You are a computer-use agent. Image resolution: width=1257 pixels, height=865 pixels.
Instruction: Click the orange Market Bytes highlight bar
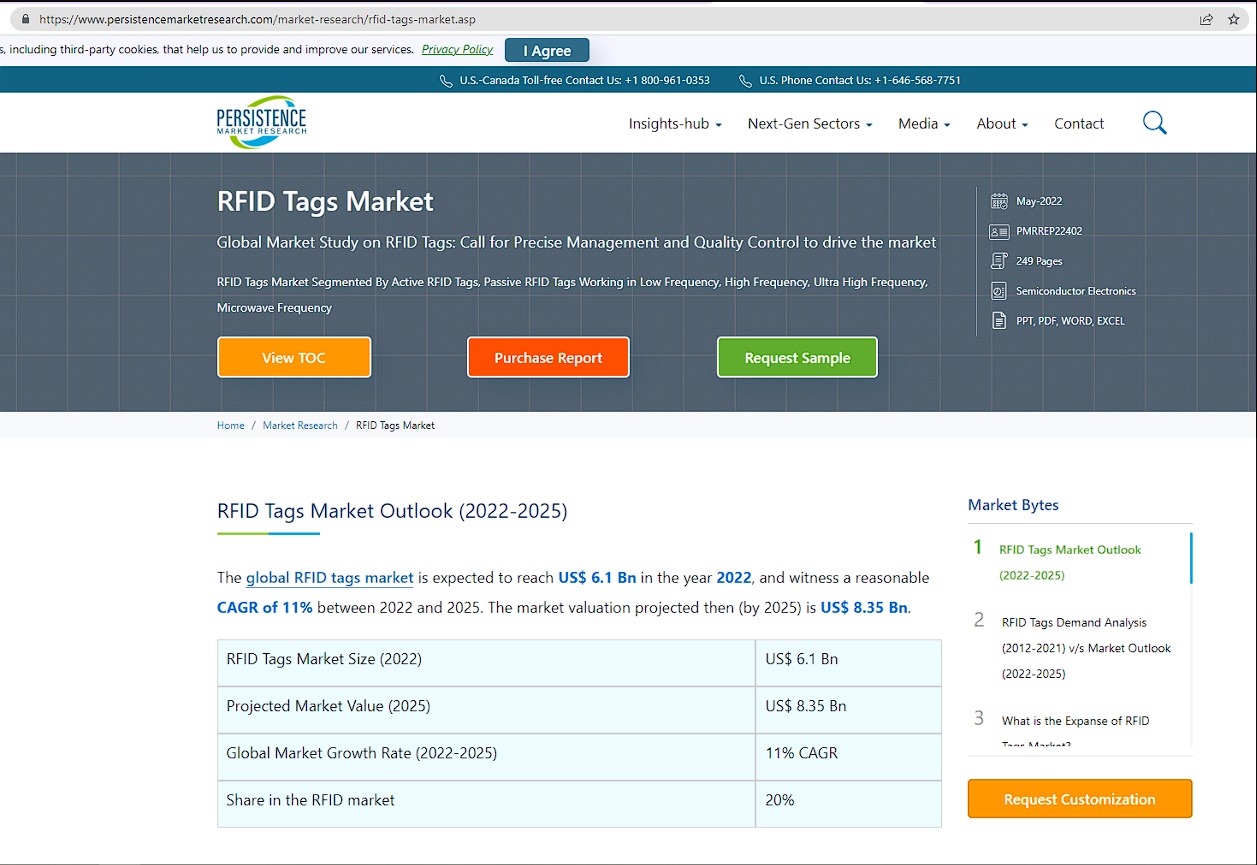point(1189,560)
